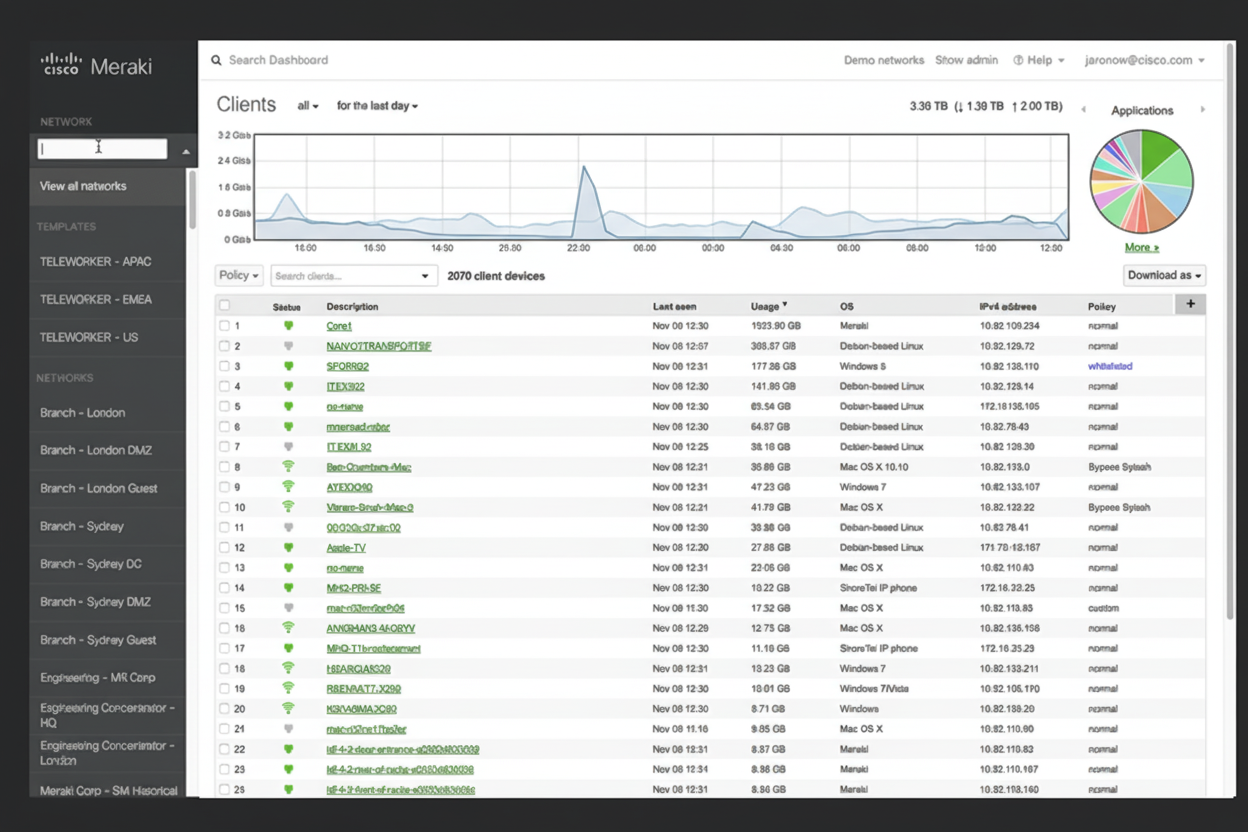Click the search magnifying glass icon

[216, 60]
